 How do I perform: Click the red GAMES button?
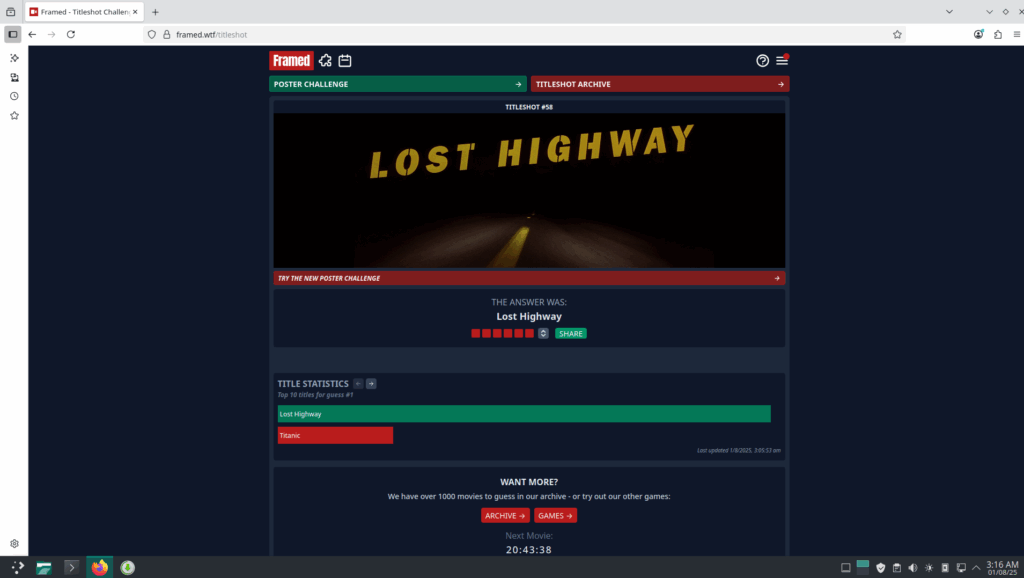(555, 516)
